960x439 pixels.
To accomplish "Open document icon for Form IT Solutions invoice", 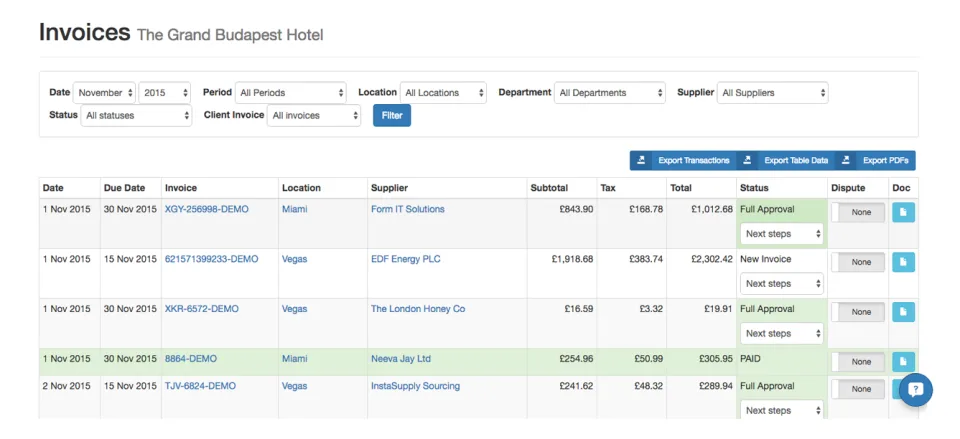I will click(x=903, y=212).
